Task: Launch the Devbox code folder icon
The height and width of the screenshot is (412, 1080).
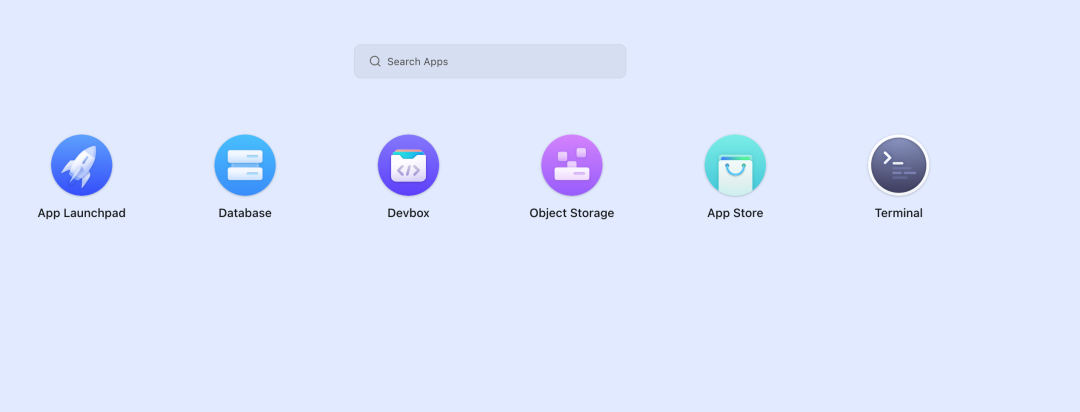Action: point(408,165)
